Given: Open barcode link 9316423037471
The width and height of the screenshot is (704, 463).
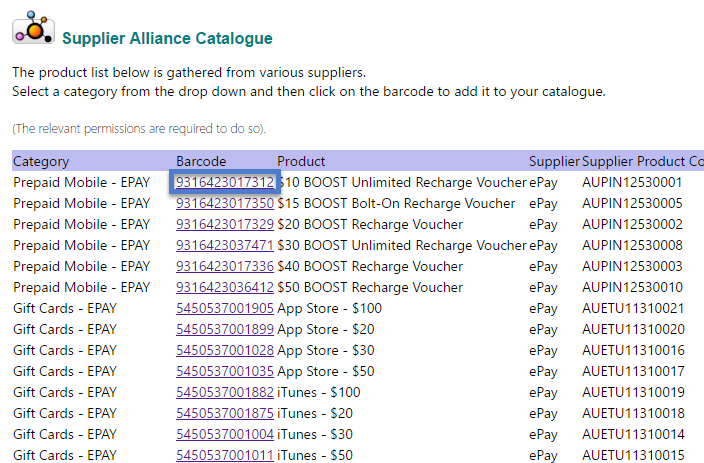Looking at the screenshot, I should pos(225,245).
